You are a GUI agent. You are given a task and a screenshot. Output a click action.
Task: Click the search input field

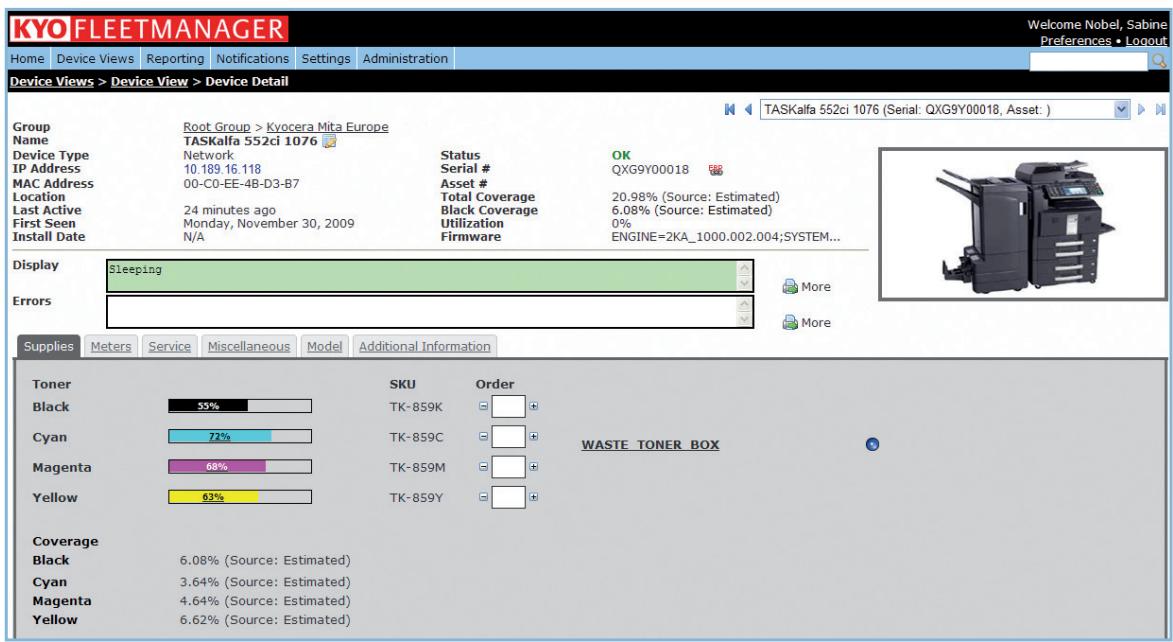click(x=1088, y=61)
